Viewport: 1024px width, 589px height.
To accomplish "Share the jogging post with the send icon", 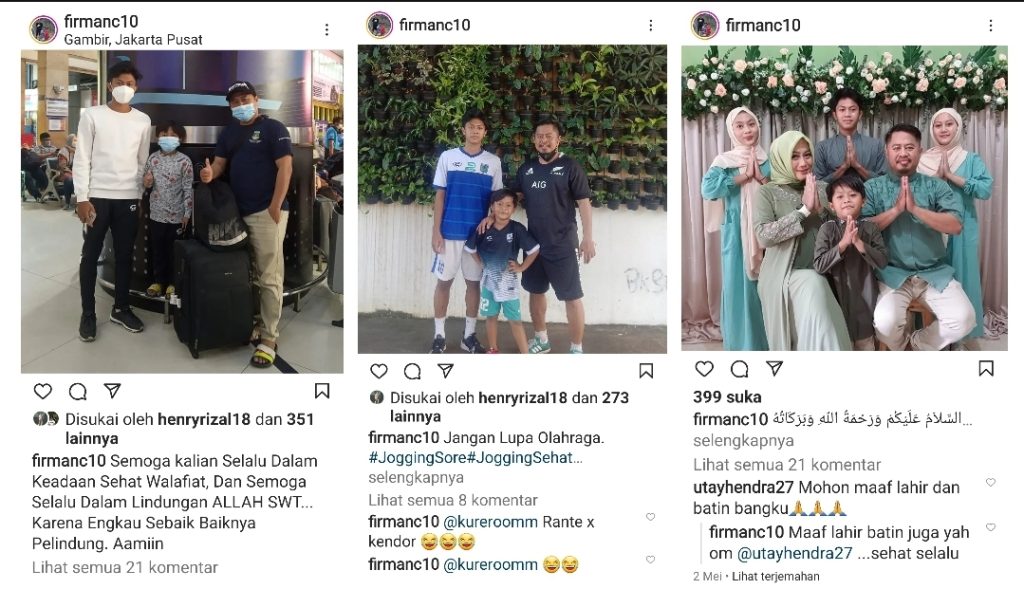I will click(445, 370).
